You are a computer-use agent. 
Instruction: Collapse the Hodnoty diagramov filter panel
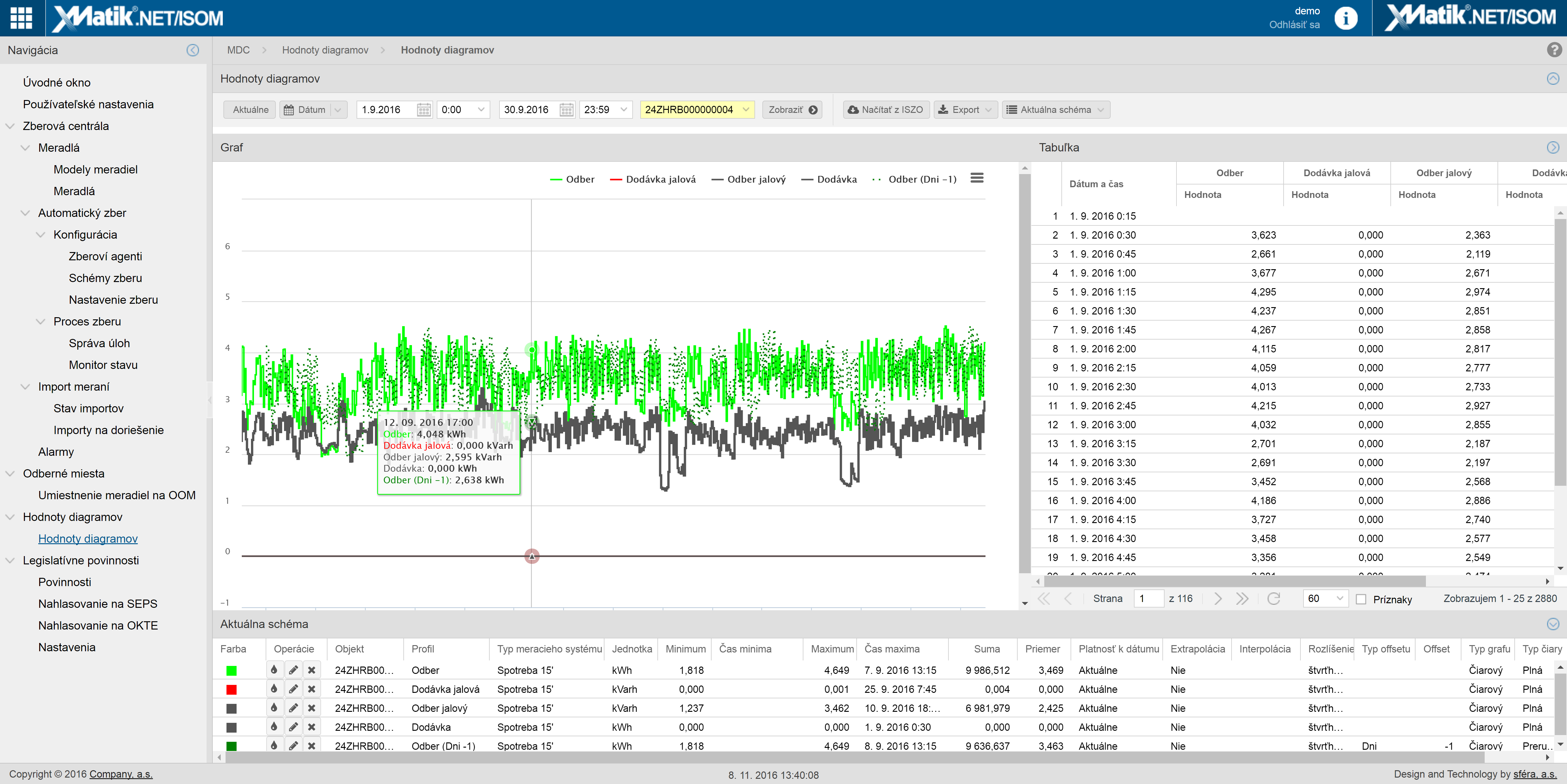[1553, 78]
